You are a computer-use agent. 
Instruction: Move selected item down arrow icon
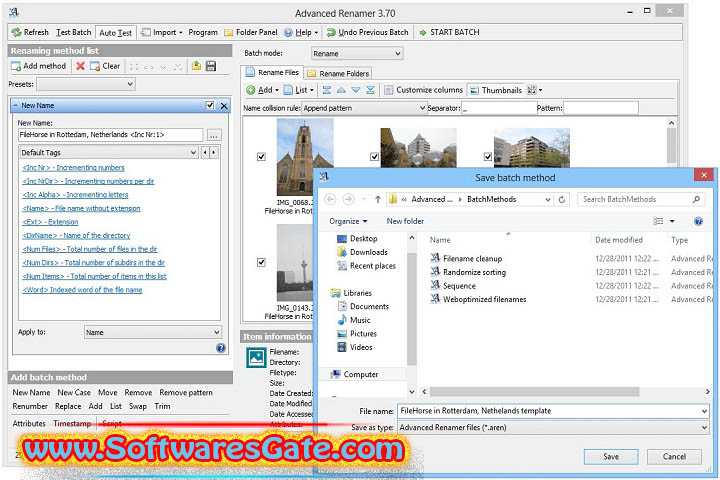pyautogui.click(x=356, y=90)
